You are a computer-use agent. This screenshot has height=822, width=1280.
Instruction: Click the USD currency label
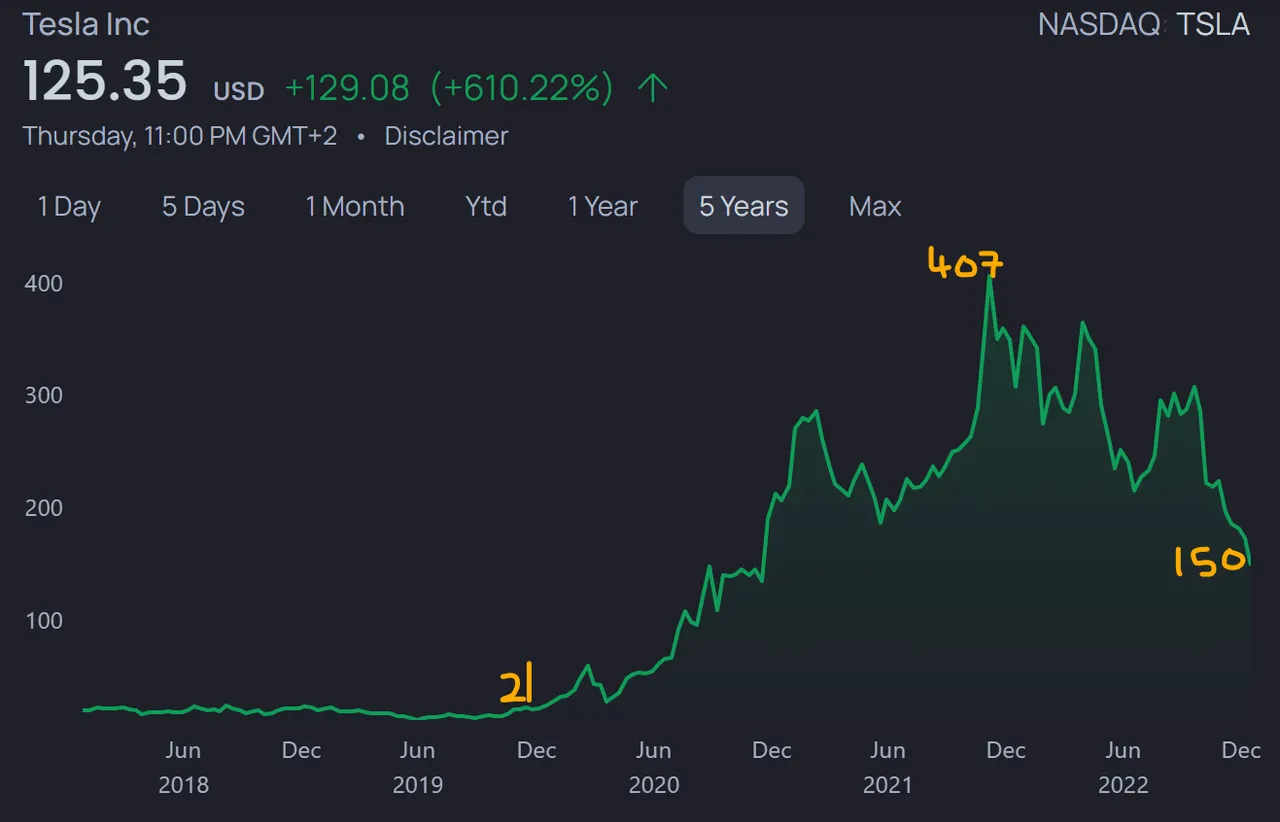[239, 91]
